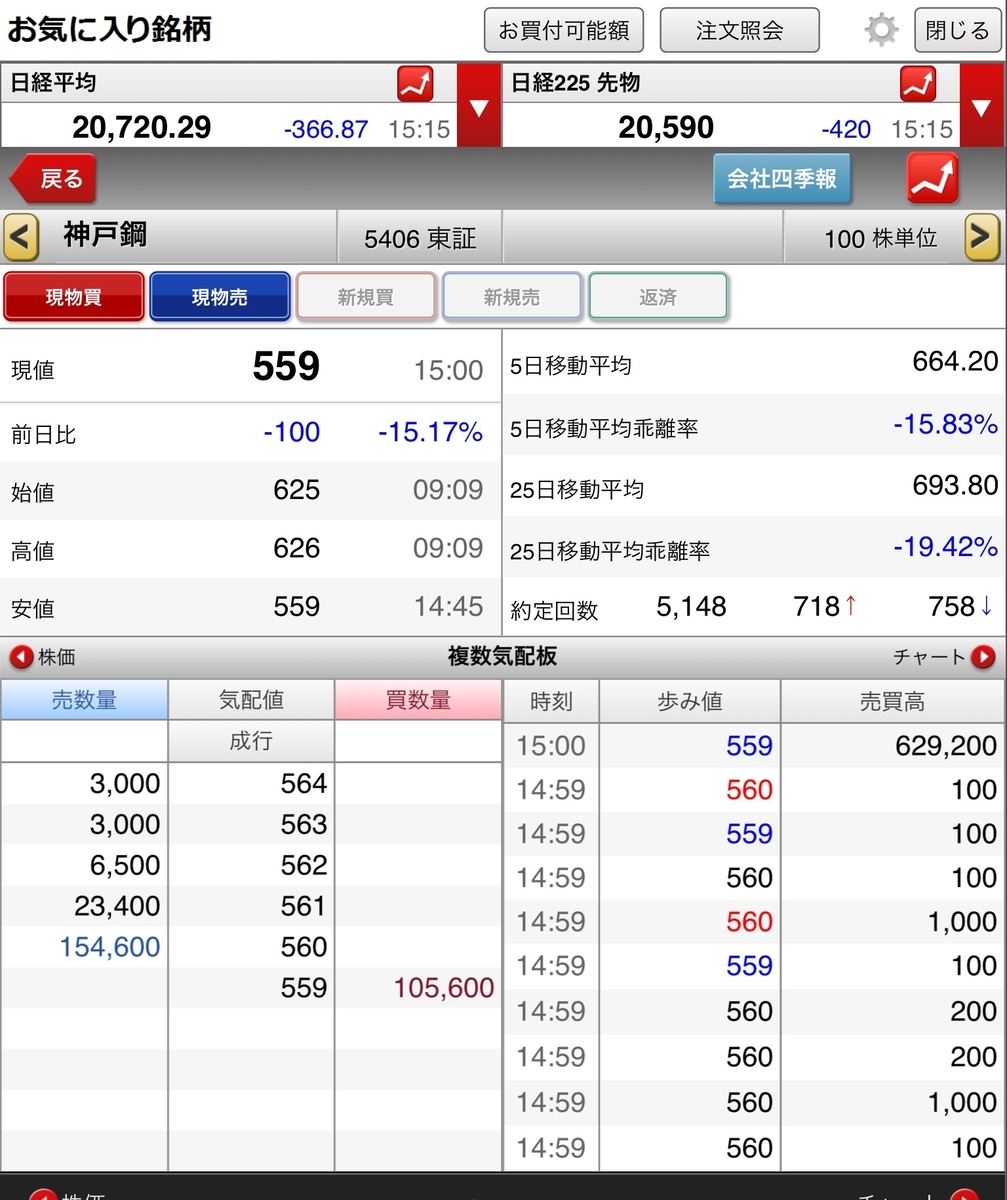Click the お買付可能額 button
This screenshot has height=1200, width=1007.
tap(564, 30)
